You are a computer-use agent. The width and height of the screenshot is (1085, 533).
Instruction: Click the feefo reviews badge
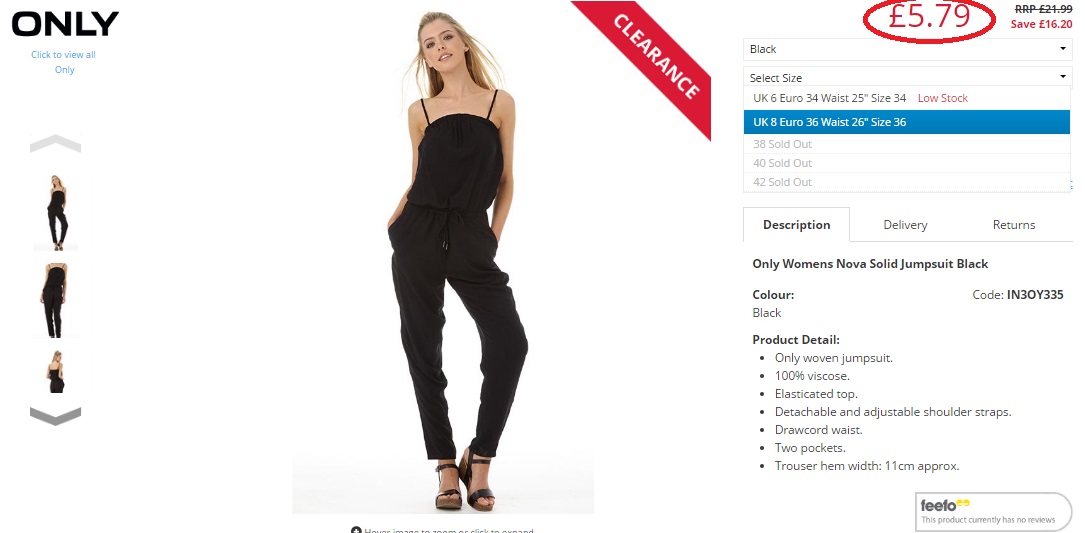pos(993,512)
